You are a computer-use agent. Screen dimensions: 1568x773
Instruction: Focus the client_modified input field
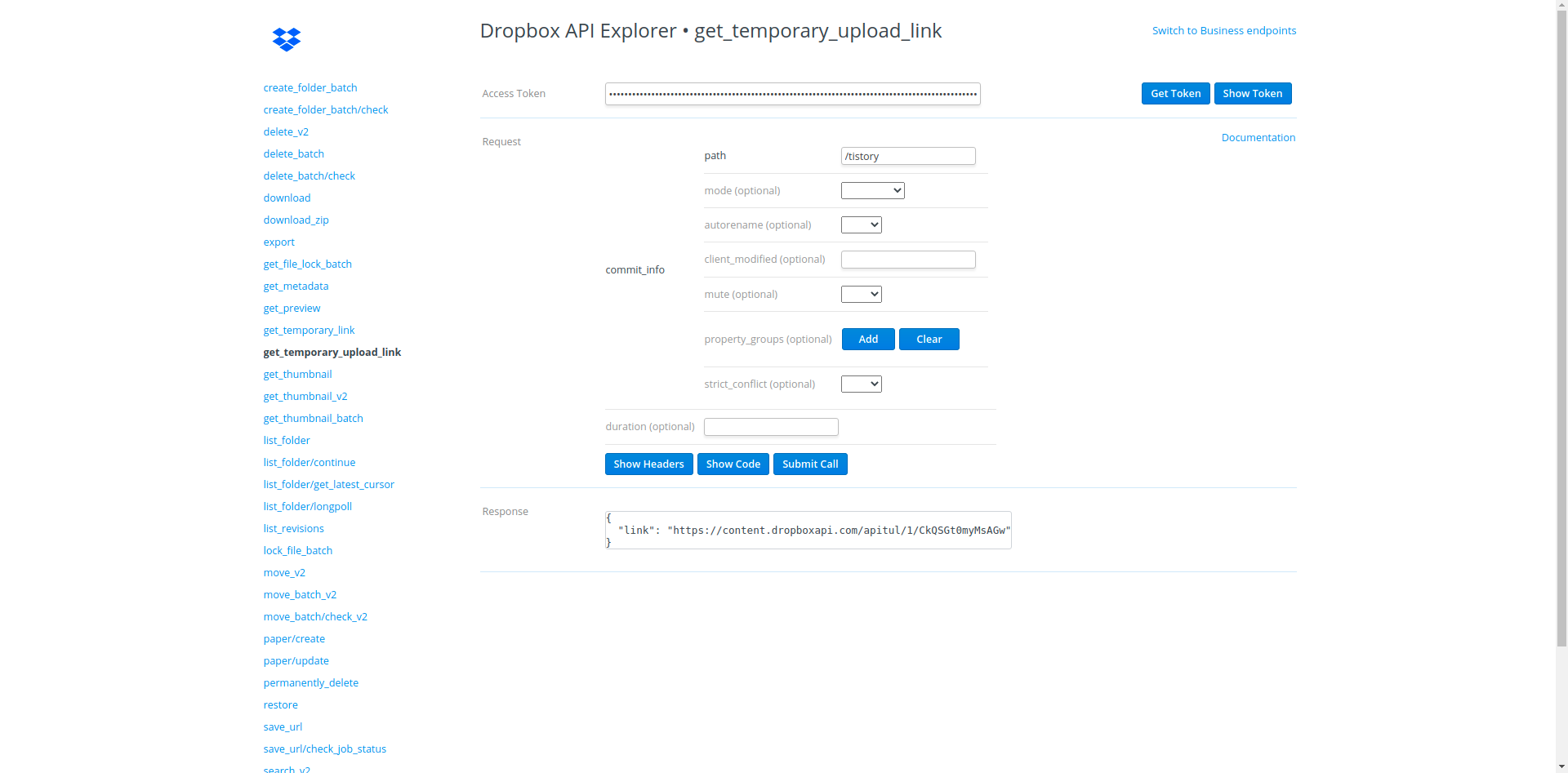[908, 260]
